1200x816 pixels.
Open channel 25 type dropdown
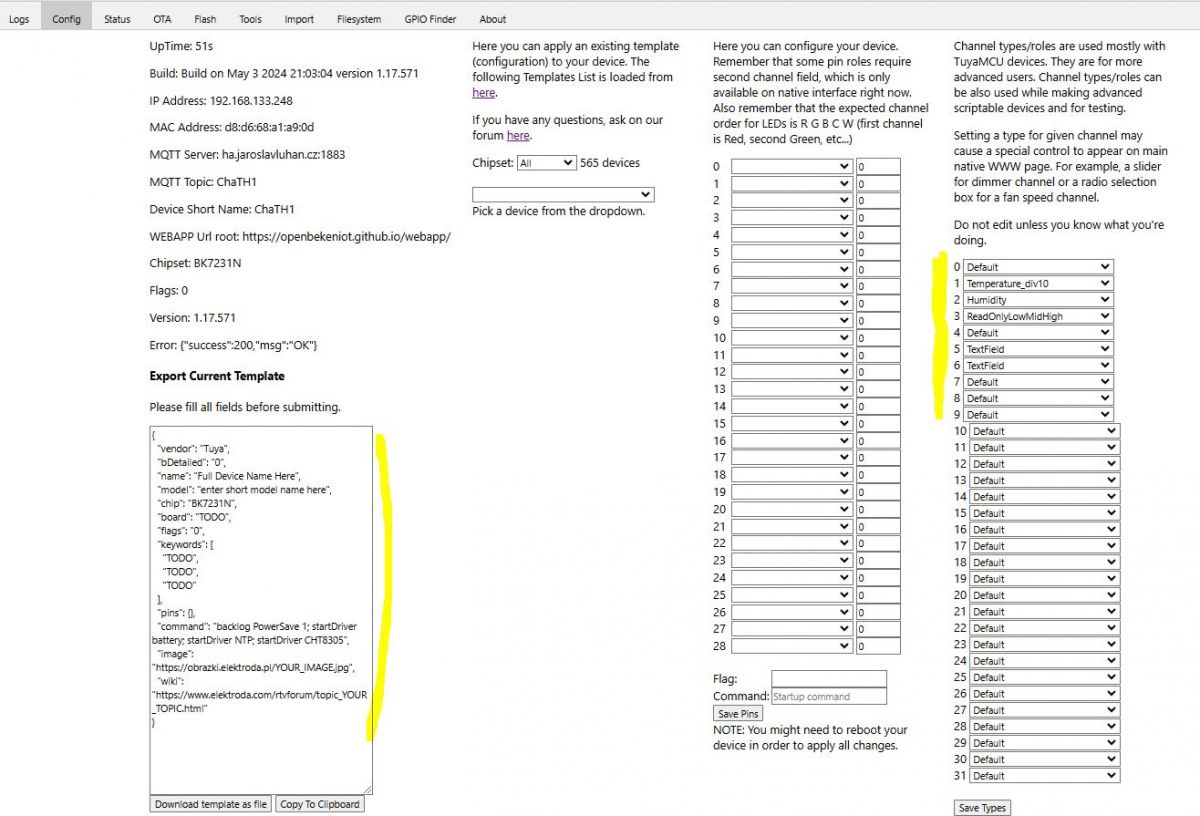click(x=1045, y=677)
